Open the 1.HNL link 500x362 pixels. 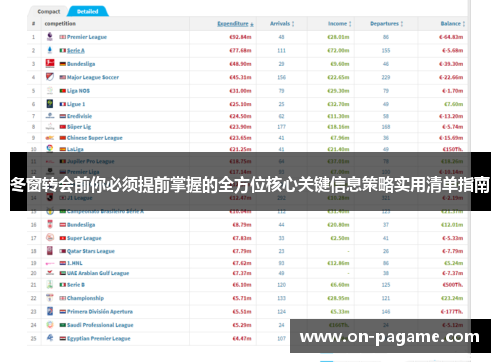coord(75,263)
